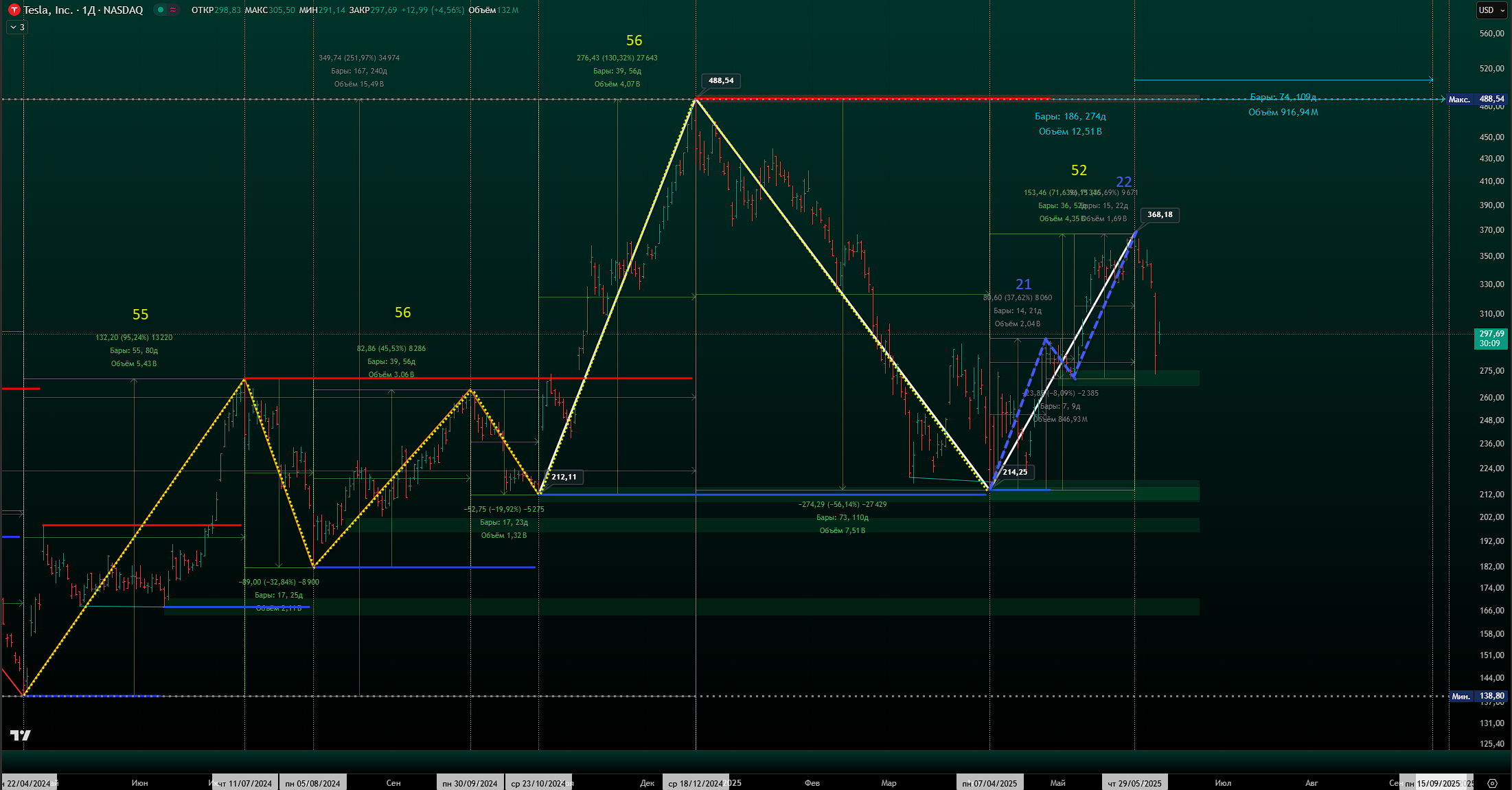Click the 11/07/2024 date label
Image resolution: width=1512 pixels, height=790 pixels.
[245, 783]
